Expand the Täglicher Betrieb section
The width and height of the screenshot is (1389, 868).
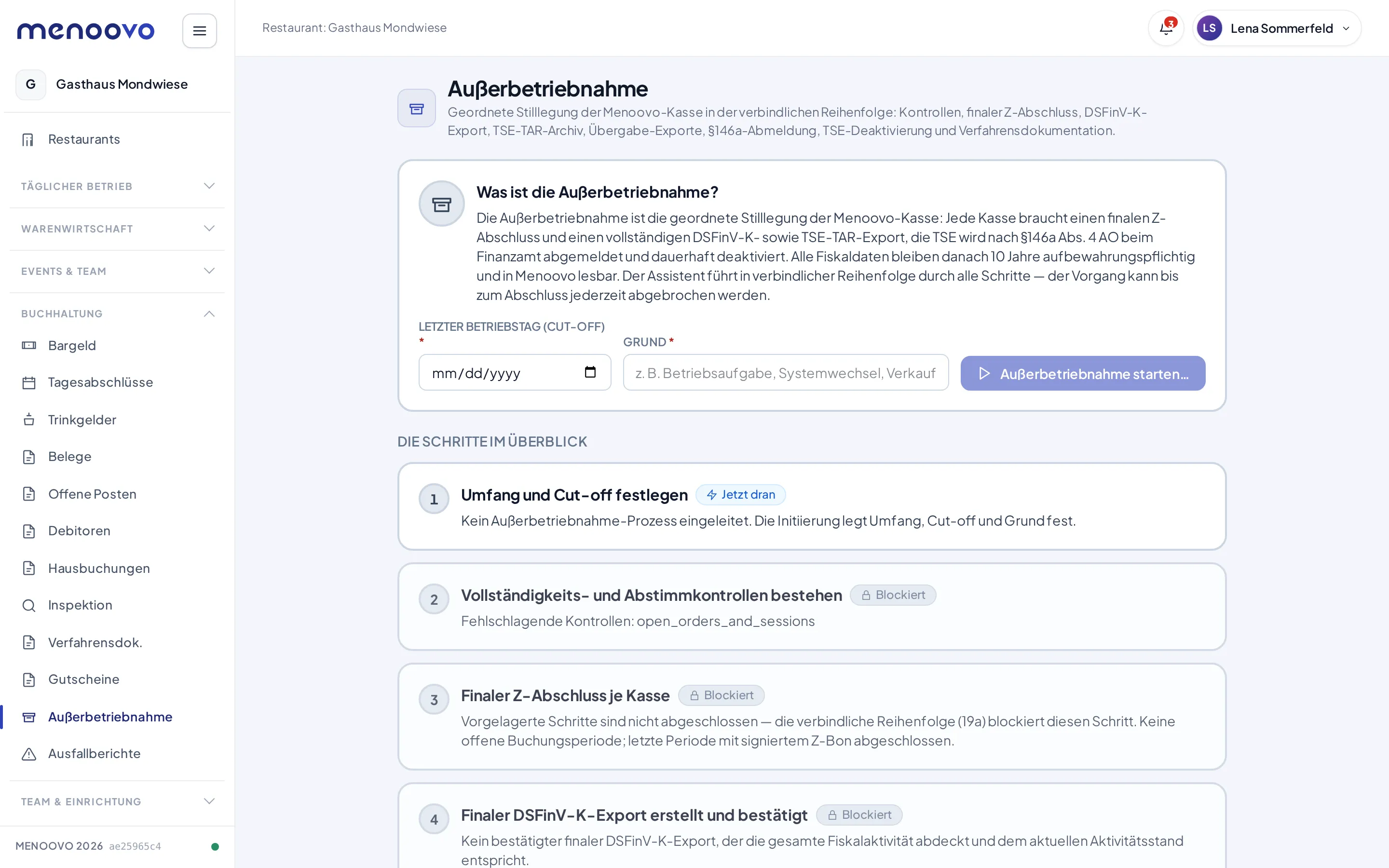coord(117,186)
